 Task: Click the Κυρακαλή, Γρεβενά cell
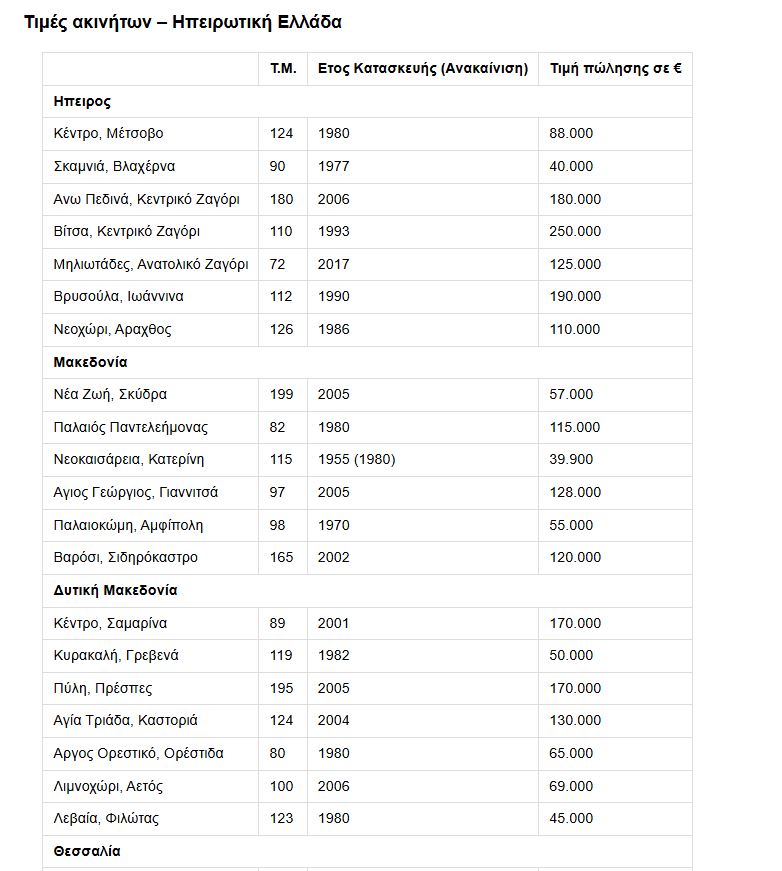[x=117, y=655]
